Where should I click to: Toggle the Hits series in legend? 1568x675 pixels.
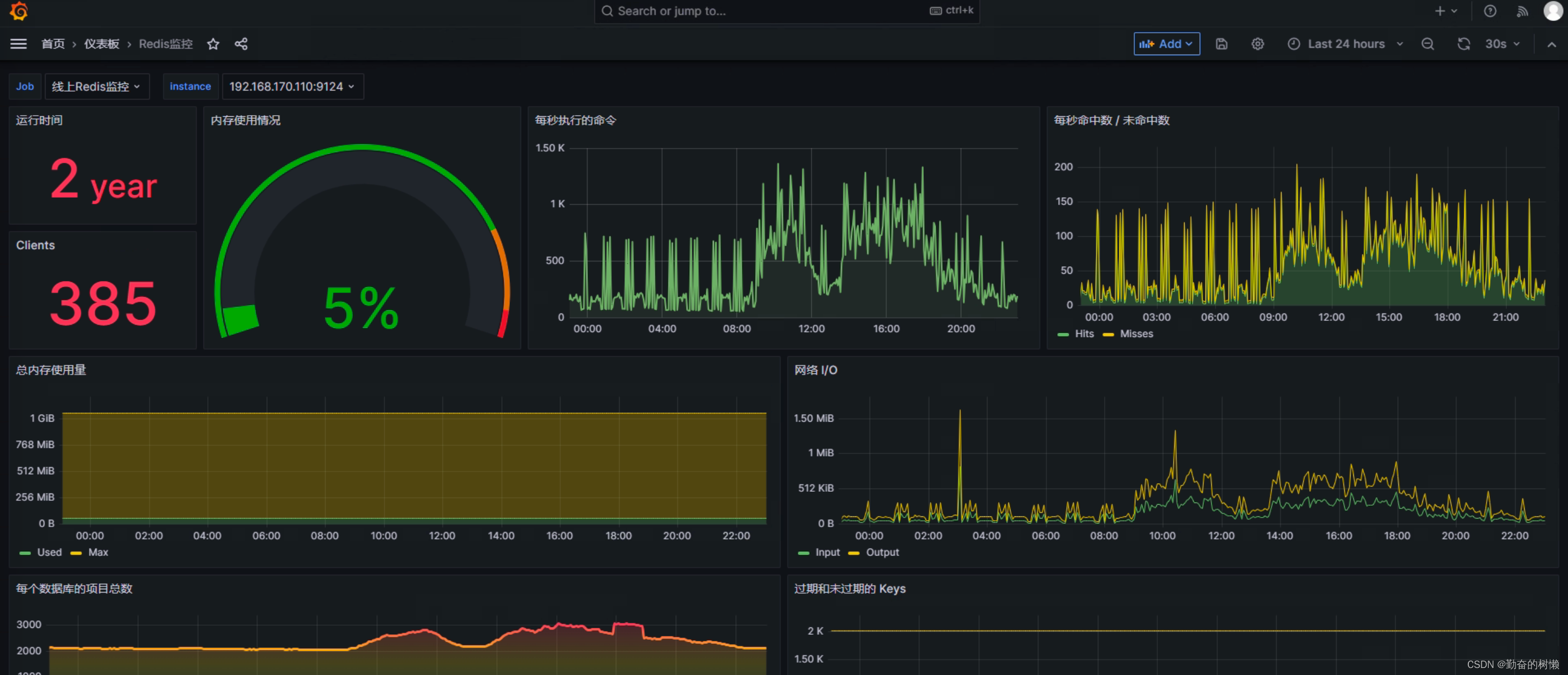(x=1084, y=334)
